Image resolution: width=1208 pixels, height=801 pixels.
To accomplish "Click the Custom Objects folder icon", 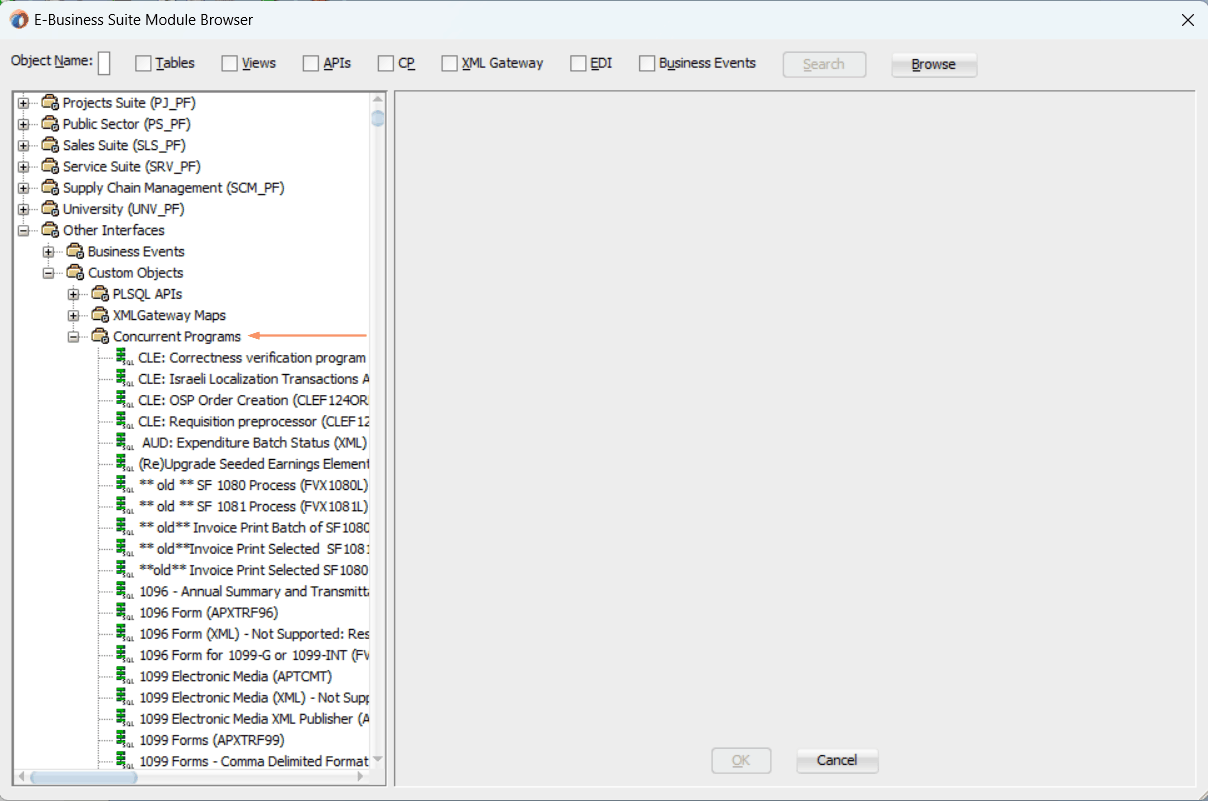I will [x=75, y=273].
